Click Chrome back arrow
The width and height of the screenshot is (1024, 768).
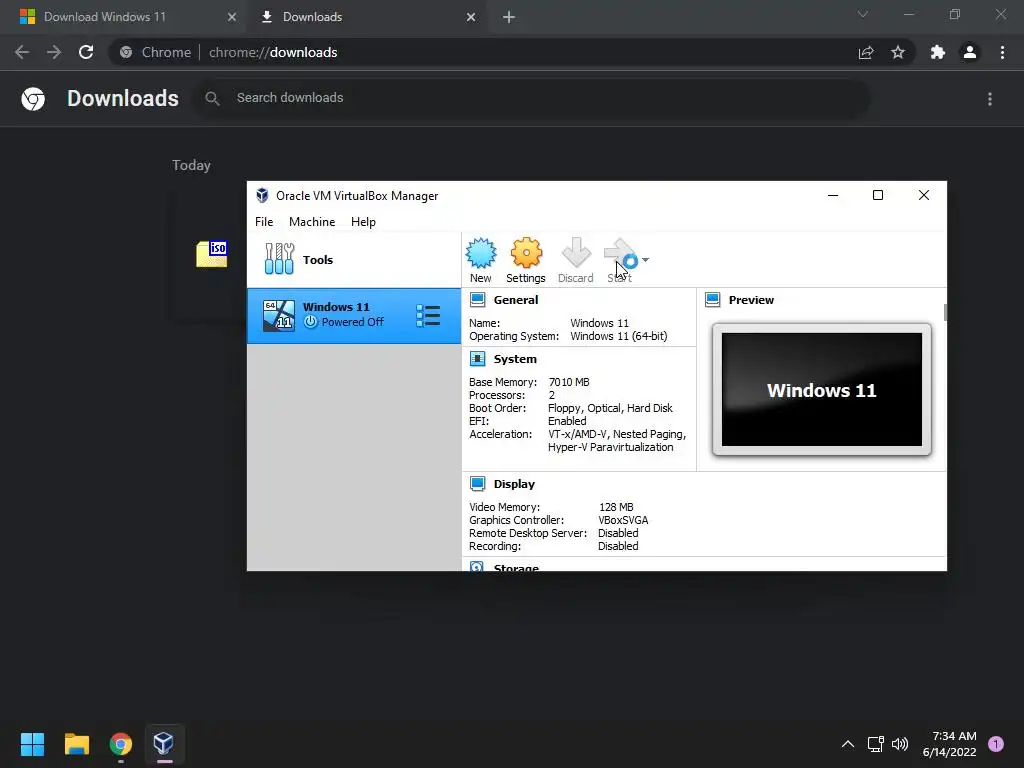[22, 52]
